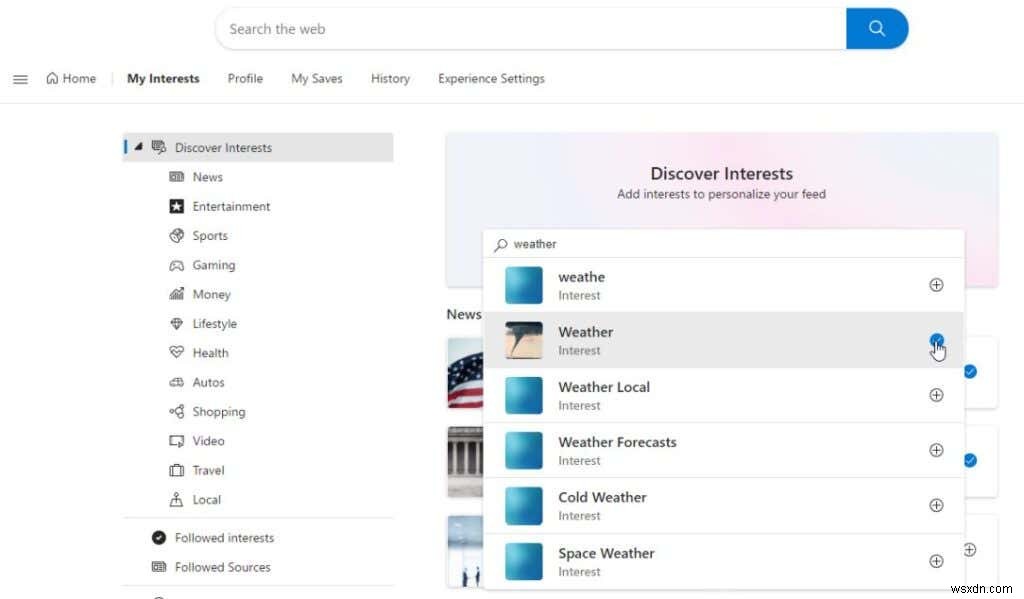Screen dimensions: 1024x599
Task: Click the Discover Interests icon
Action: click(159, 147)
